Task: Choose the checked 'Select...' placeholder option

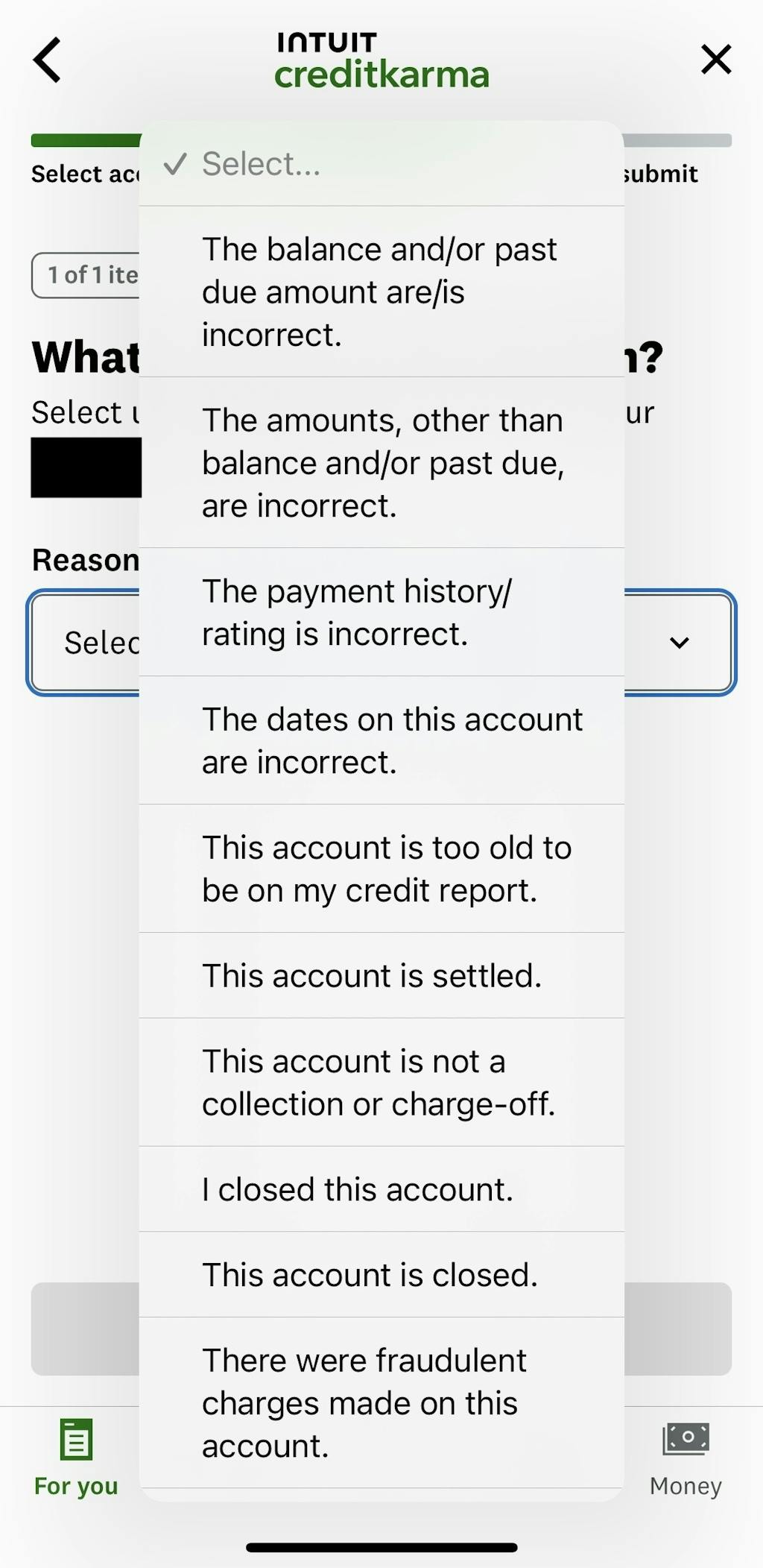Action: 381,164
